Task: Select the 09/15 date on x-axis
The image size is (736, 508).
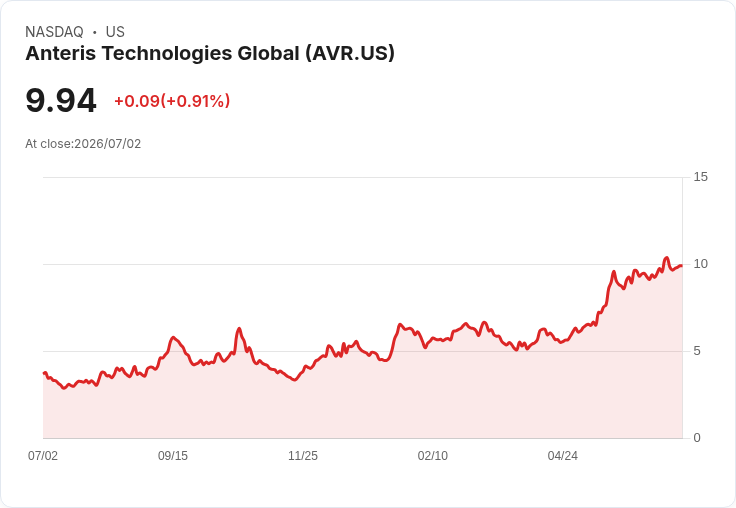Action: (x=173, y=456)
